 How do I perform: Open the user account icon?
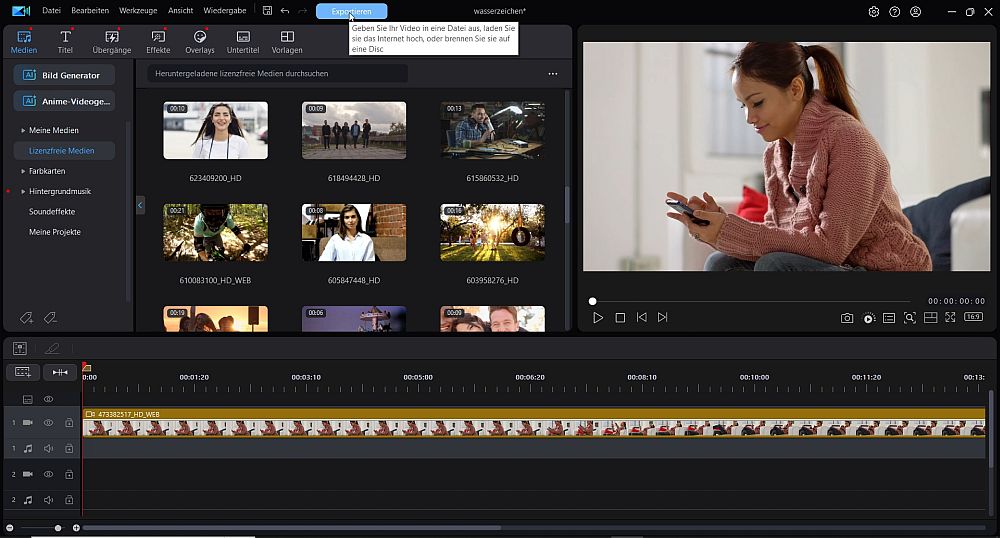pos(916,11)
